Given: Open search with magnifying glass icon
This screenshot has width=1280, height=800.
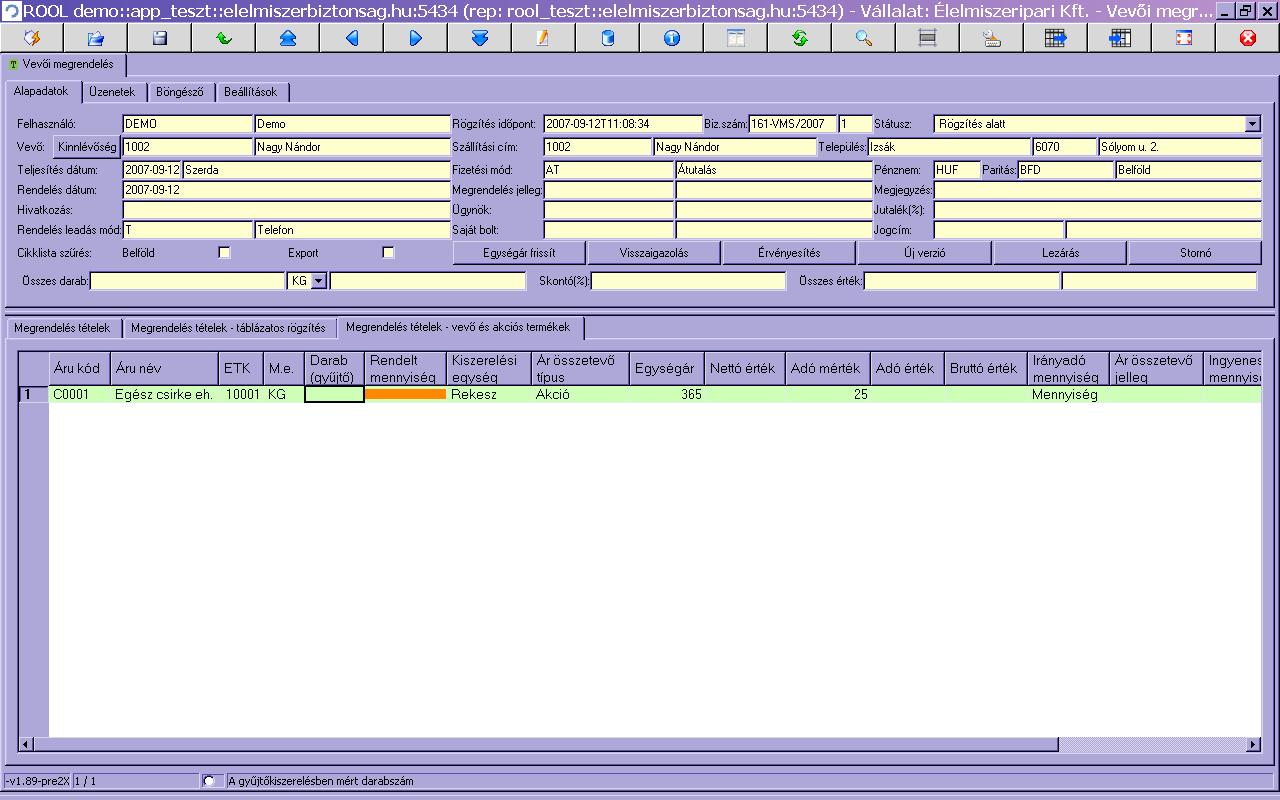Looking at the screenshot, I should [x=863, y=38].
